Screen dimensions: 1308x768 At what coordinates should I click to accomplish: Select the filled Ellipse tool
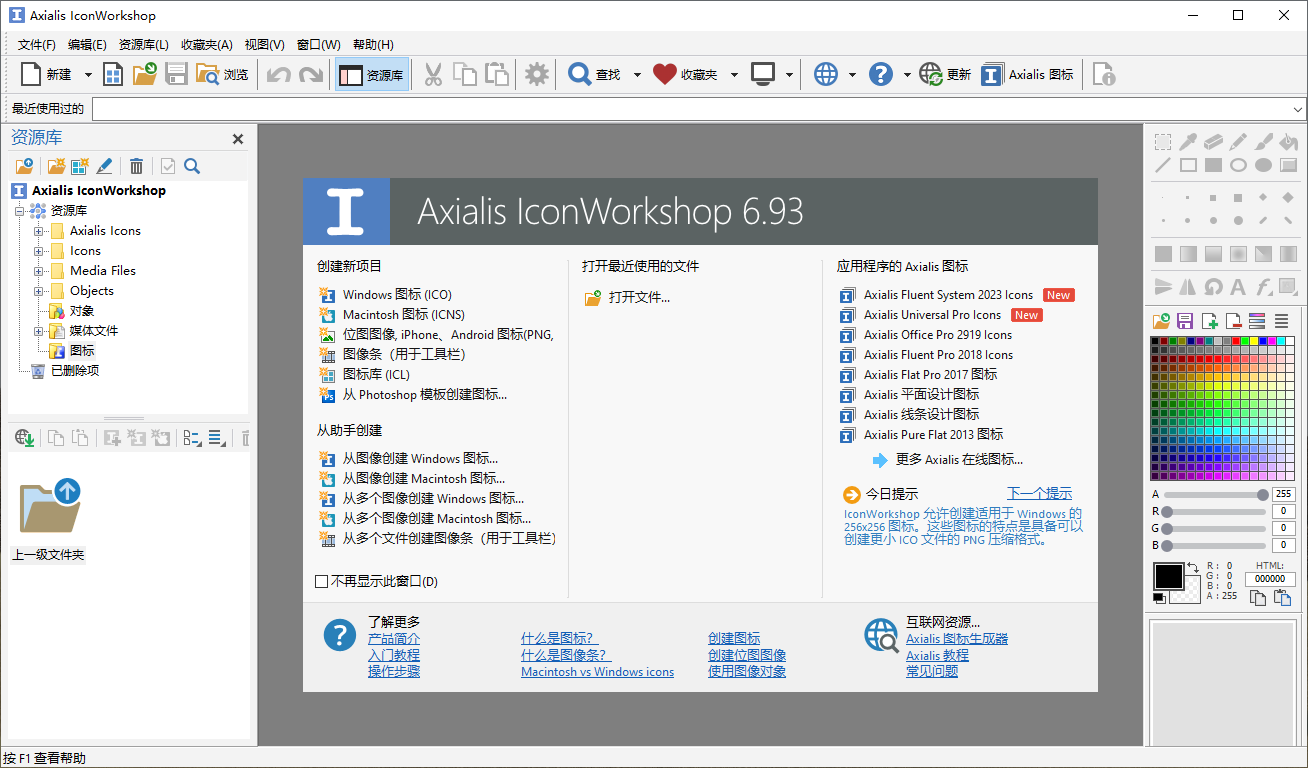coord(1262,165)
